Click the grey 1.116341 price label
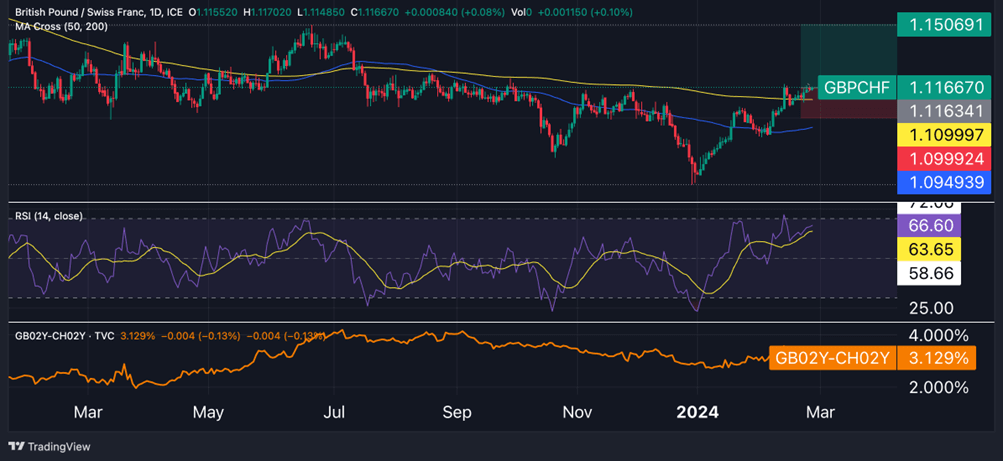The width and height of the screenshot is (1003, 461). [x=941, y=112]
